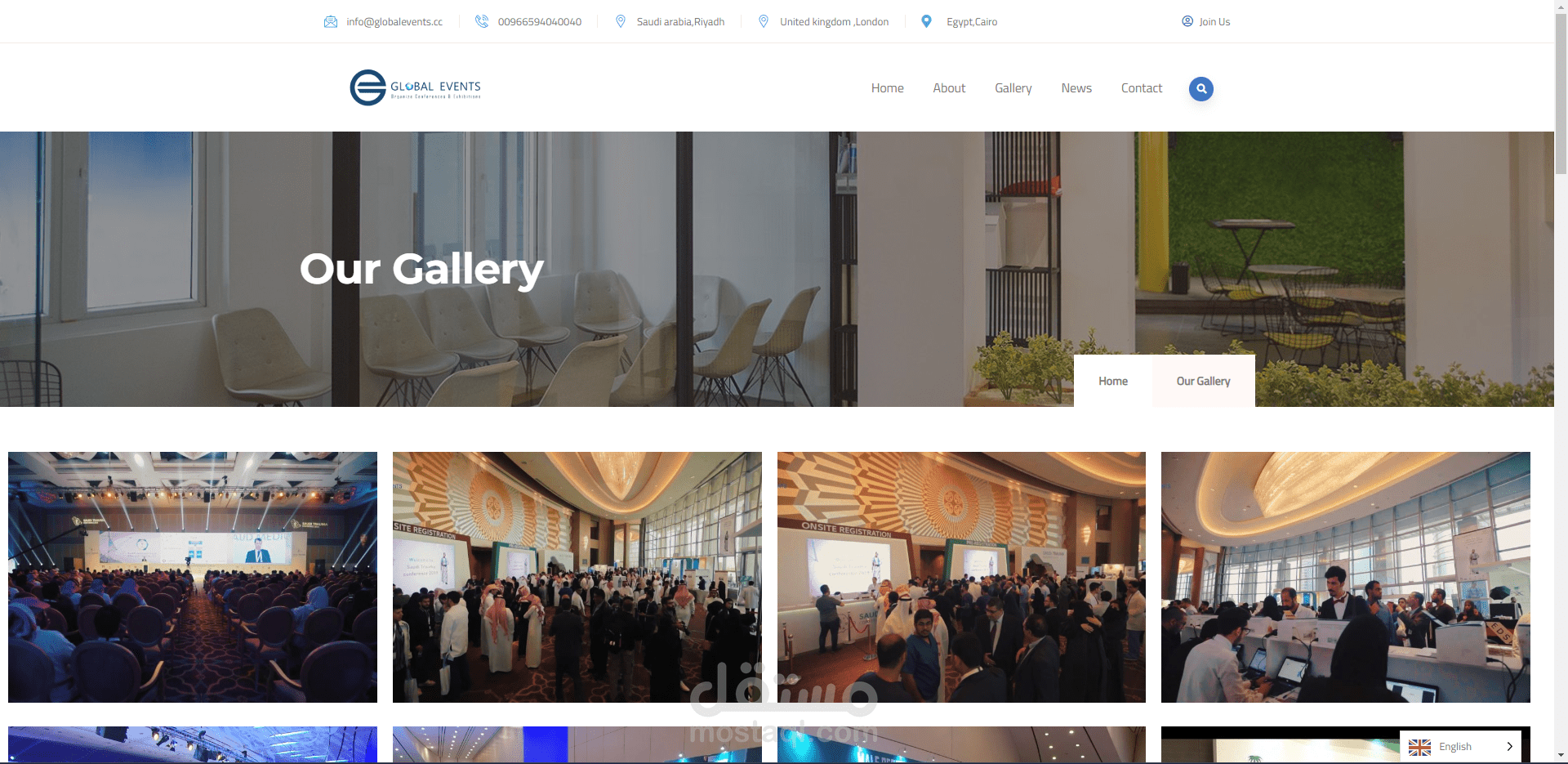1568x764 pixels.
Task: Go to the Gallery navigation link
Action: tap(1013, 88)
